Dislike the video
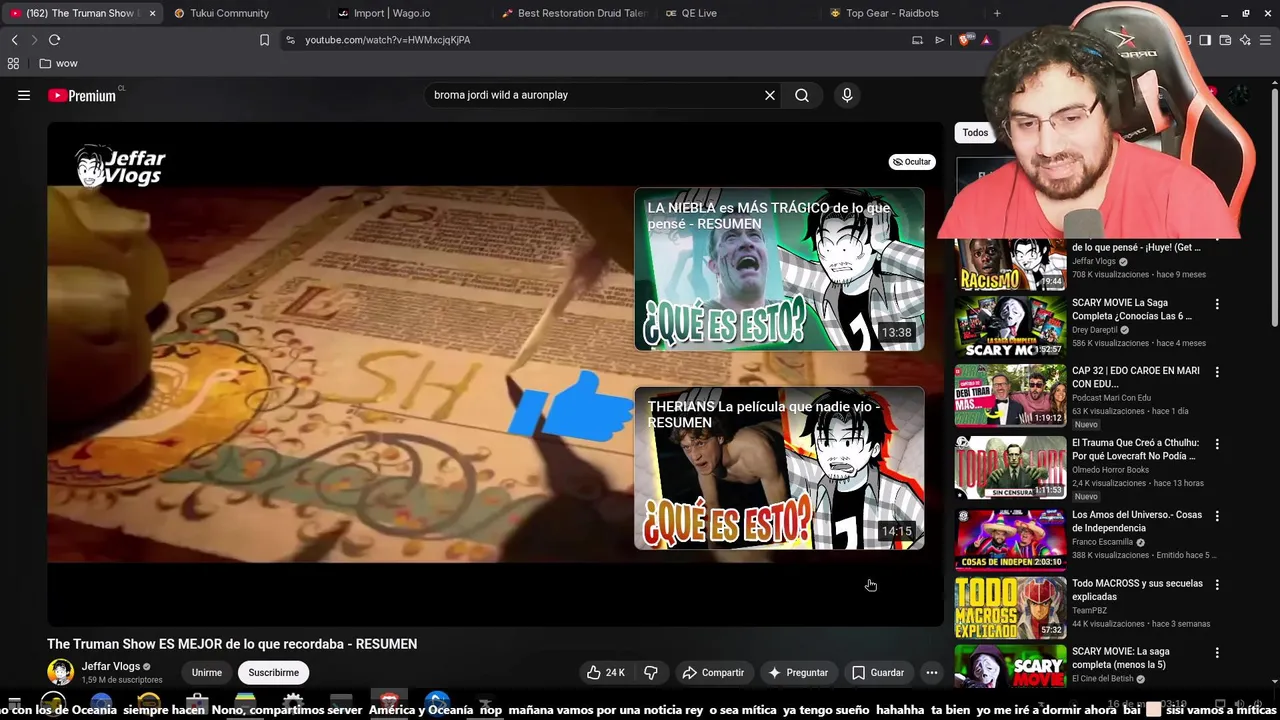Image resolution: width=1280 pixels, height=720 pixels. 651,673
